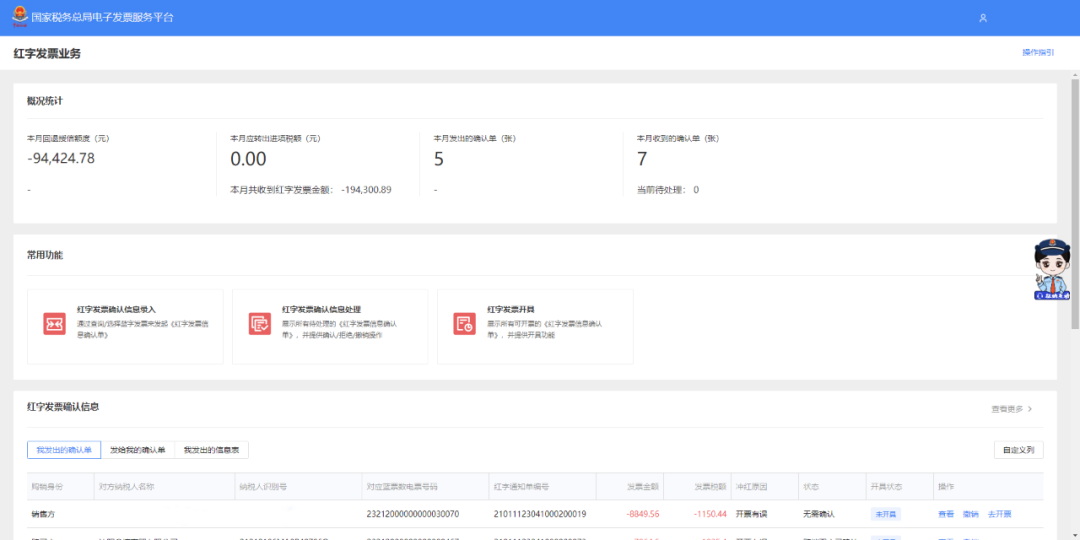Viewport: 1080px width, 540px height.
Task: Open 红字发票开具 function card
Action: coord(535,326)
